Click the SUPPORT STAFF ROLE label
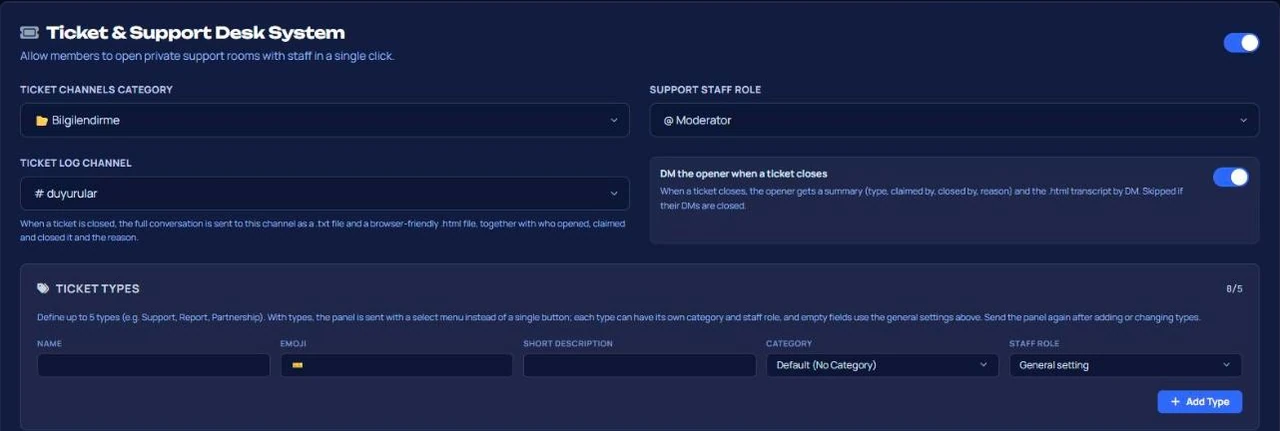This screenshot has height=431, width=1280. click(705, 90)
